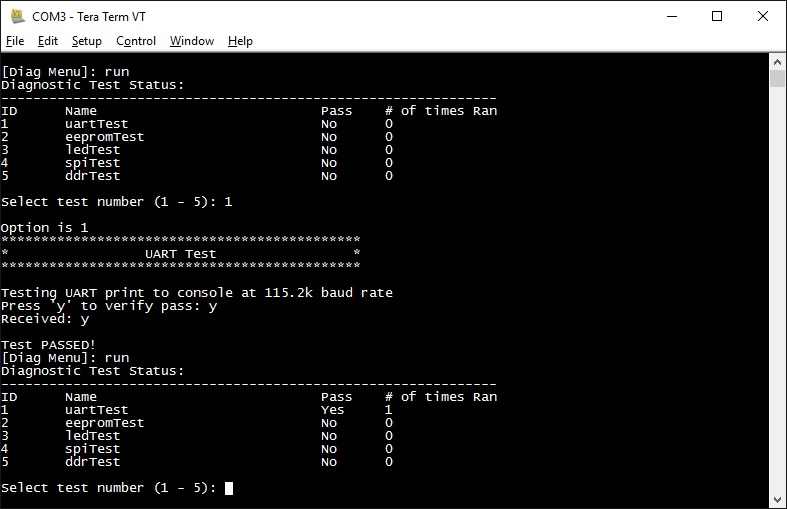Click the scrollbar up arrow
Viewport: 787px width, 509px height.
tap(777, 62)
